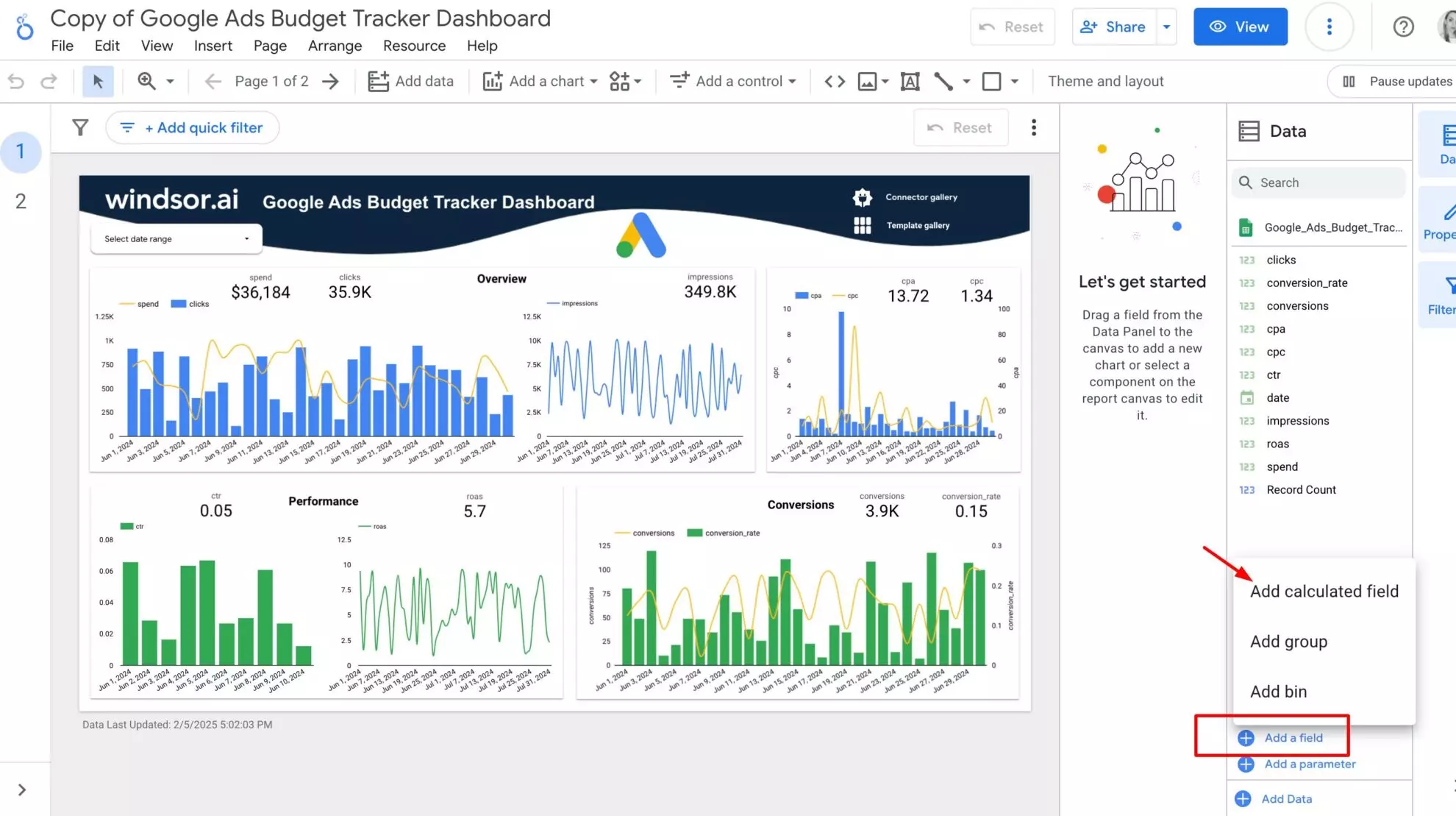This screenshot has width=1456, height=816.
Task: Click the Add Data link
Action: [x=1286, y=799]
